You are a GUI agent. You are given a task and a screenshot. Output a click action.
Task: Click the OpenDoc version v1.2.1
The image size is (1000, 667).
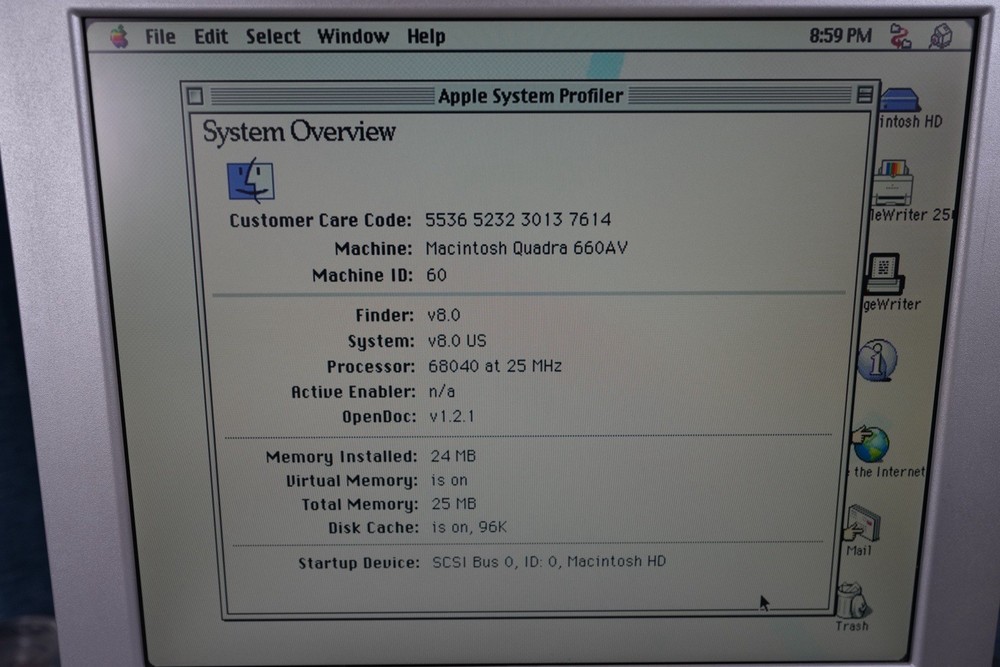pyautogui.click(x=452, y=416)
